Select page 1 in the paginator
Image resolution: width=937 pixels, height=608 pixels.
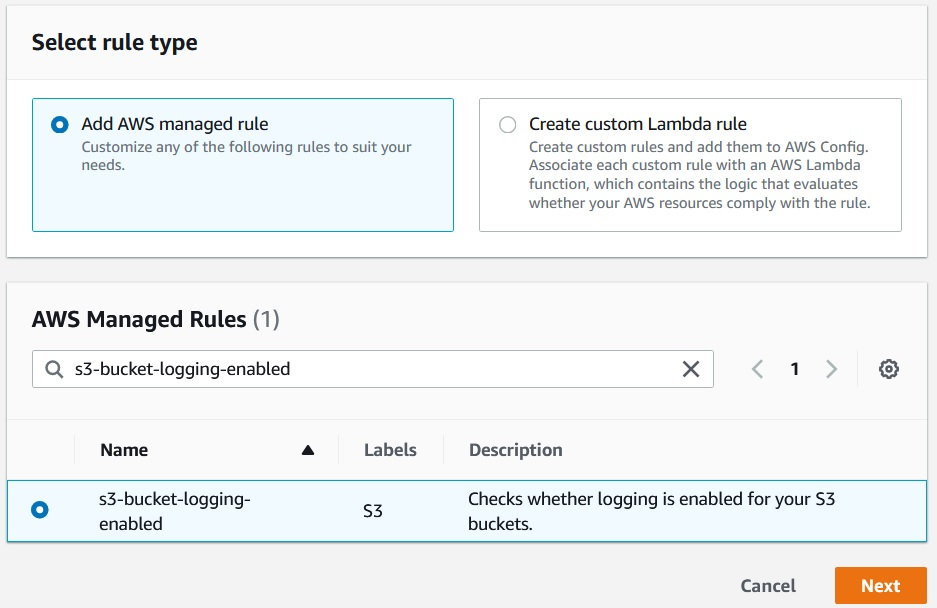point(794,369)
